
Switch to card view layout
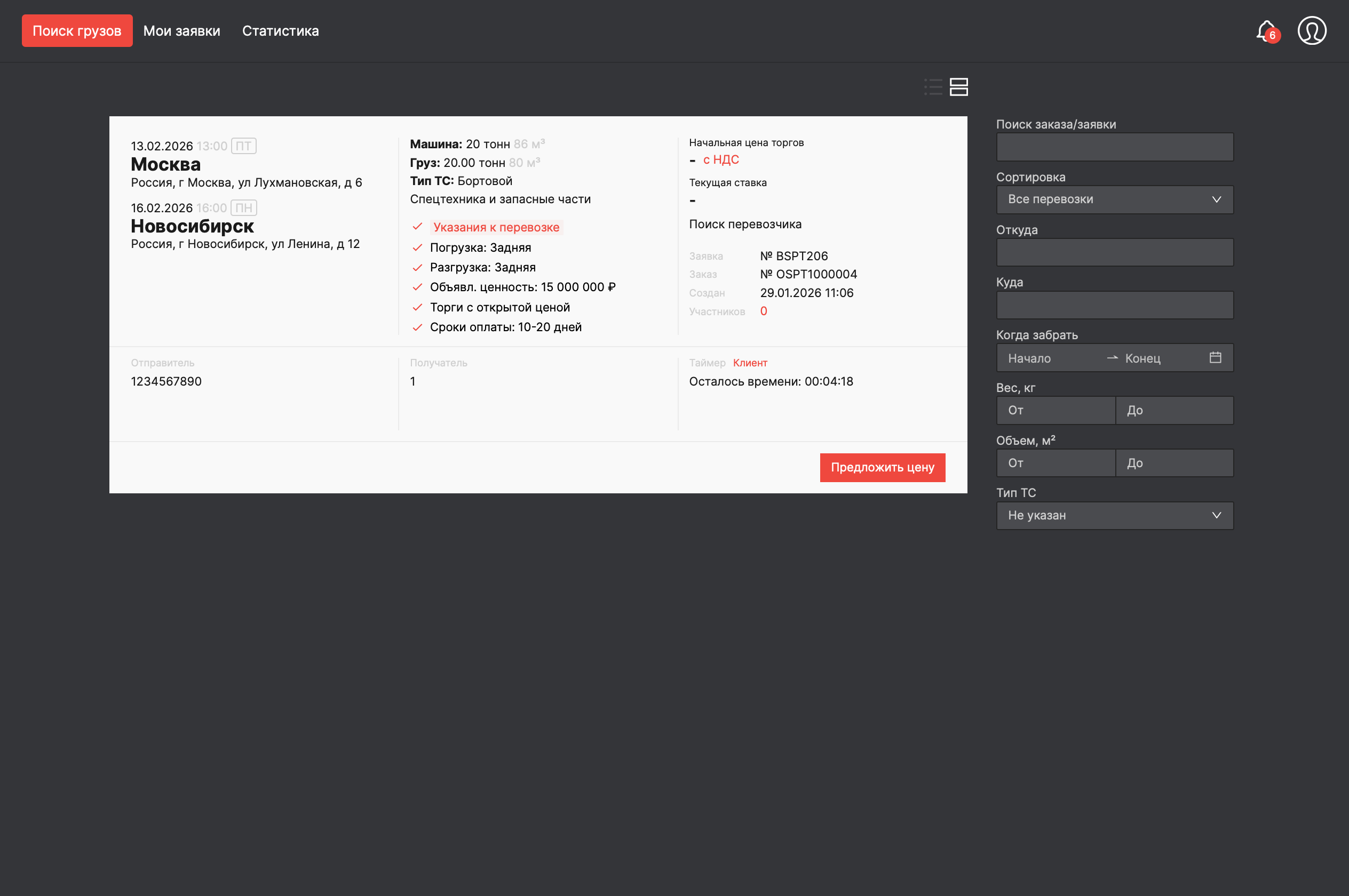958,87
